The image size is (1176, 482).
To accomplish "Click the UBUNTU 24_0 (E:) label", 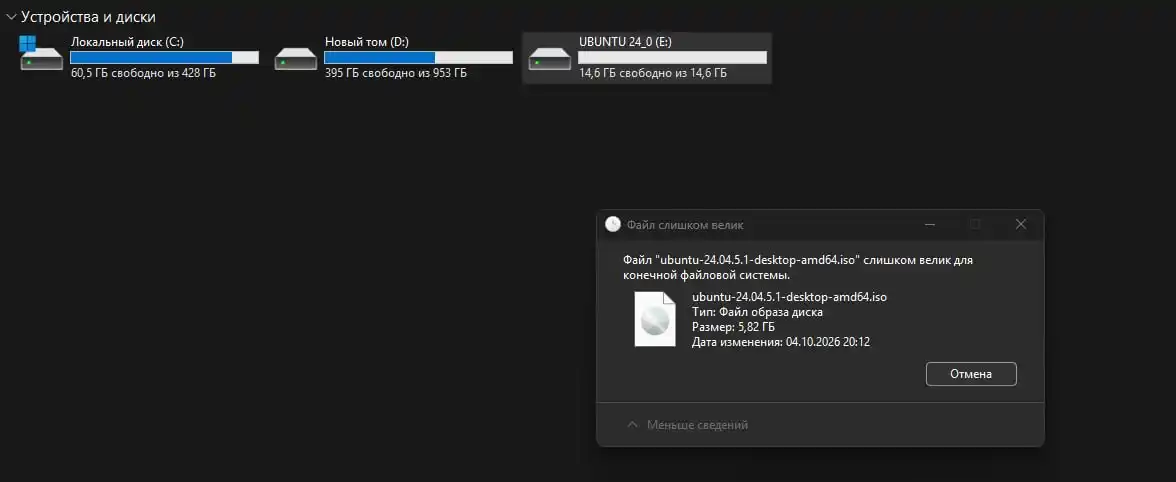I will 626,42.
